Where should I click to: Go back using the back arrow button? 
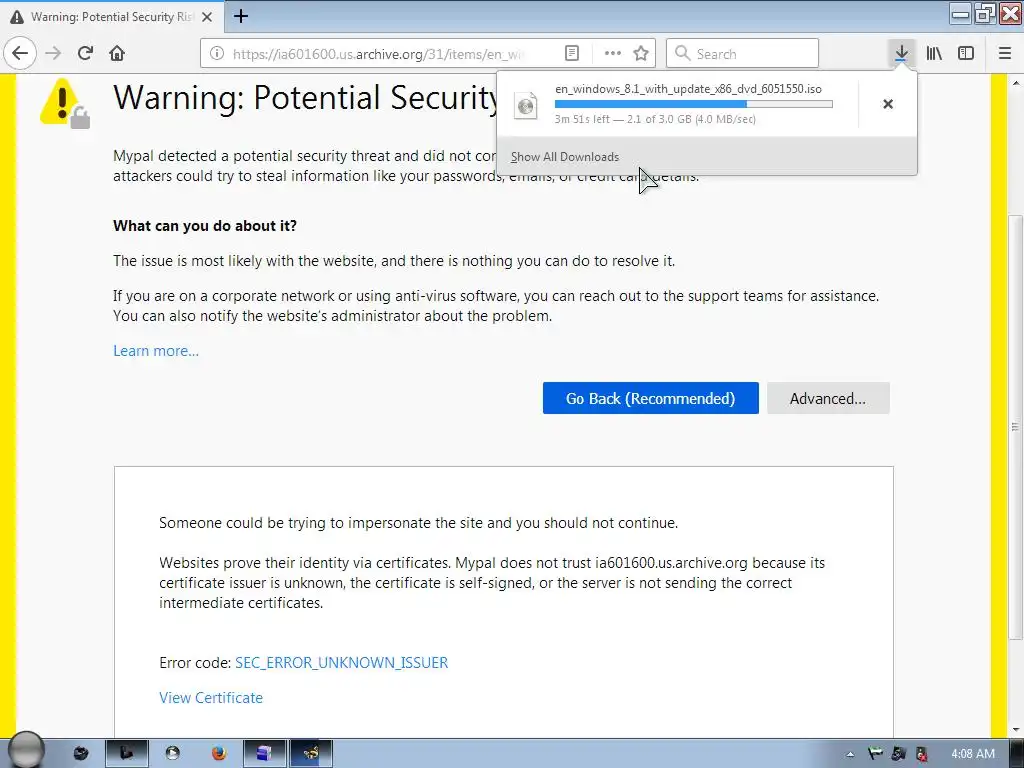(x=20, y=53)
